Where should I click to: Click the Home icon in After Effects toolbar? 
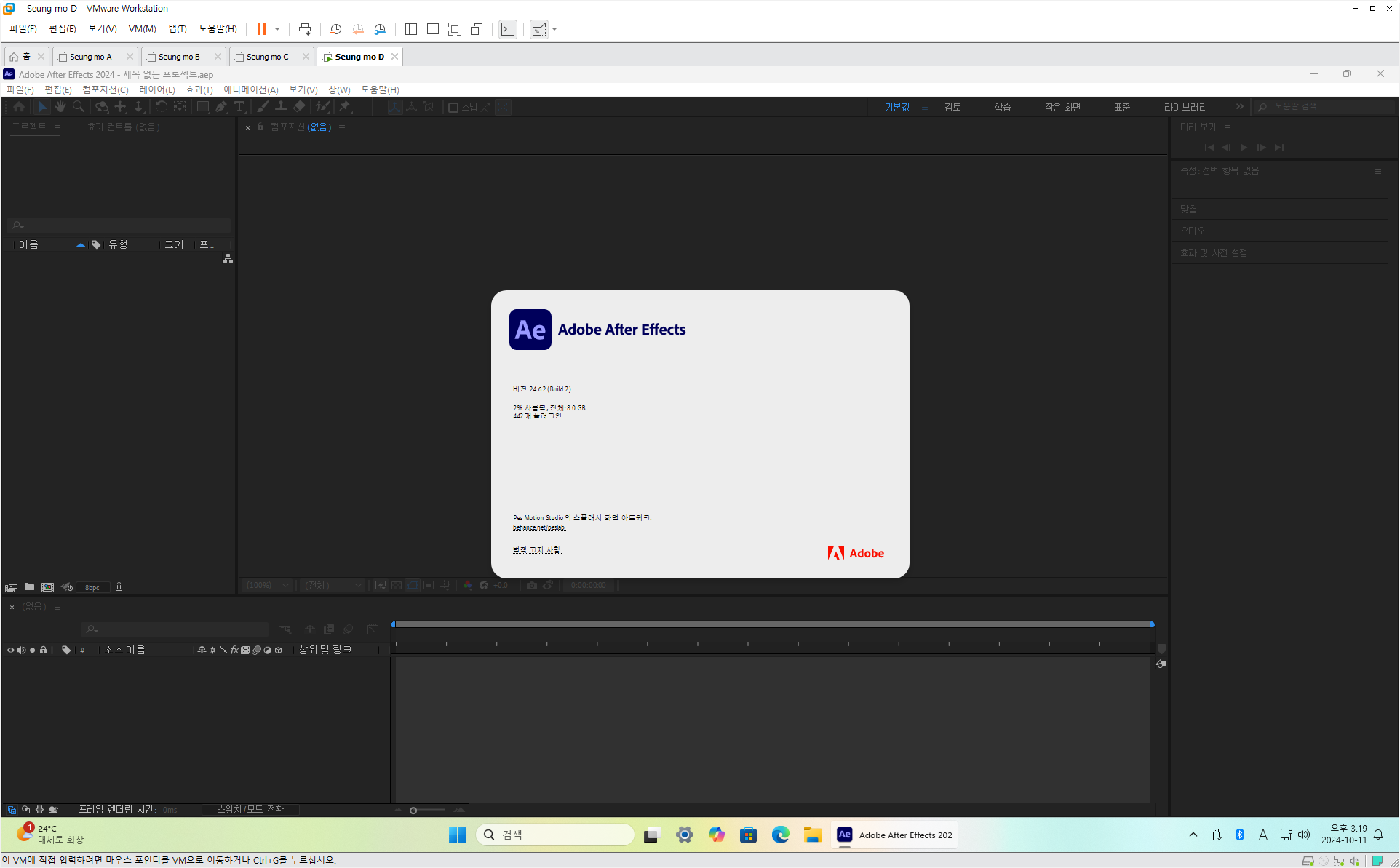[x=19, y=107]
